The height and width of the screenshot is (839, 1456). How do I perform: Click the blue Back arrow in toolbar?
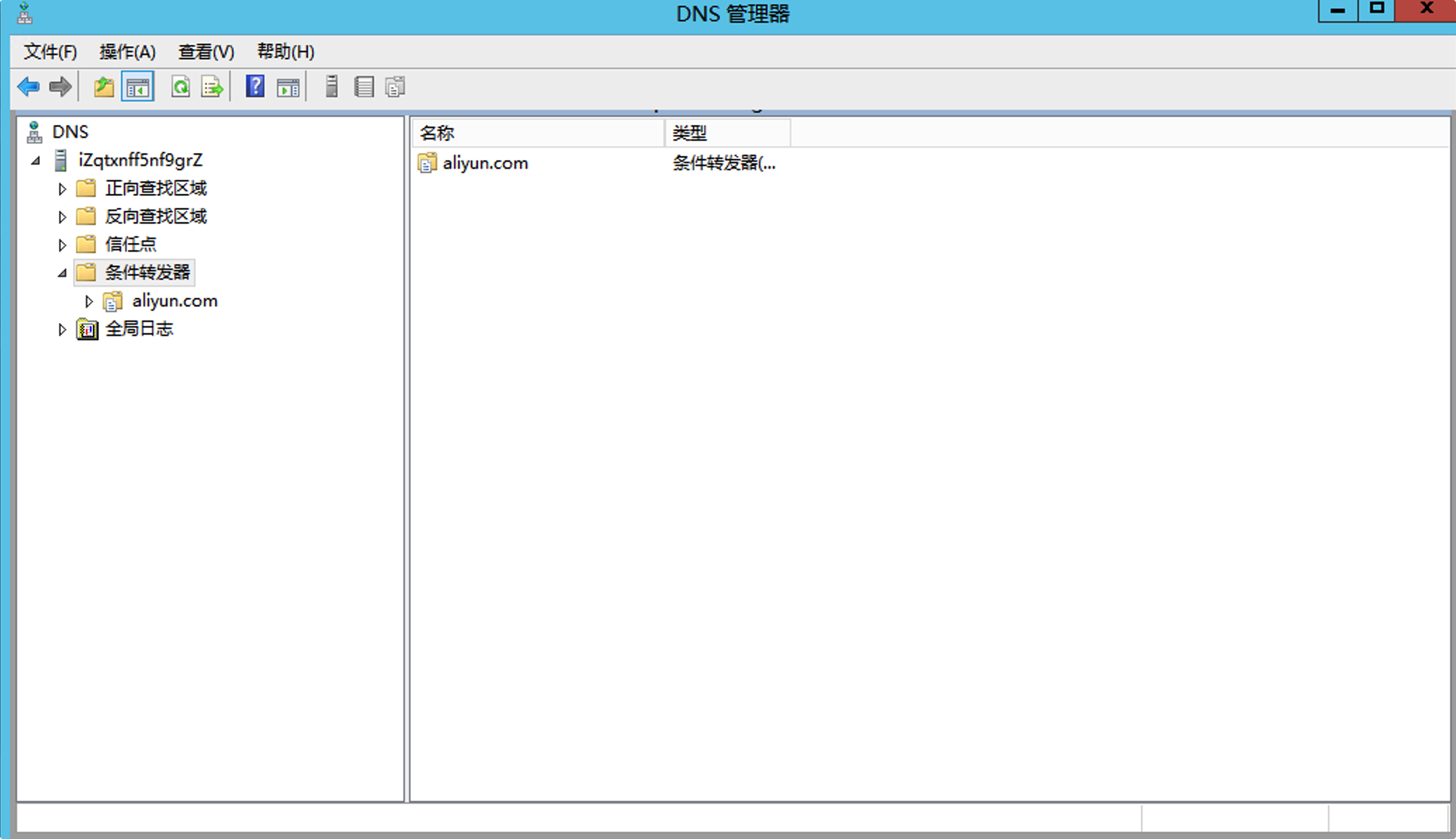pos(28,87)
